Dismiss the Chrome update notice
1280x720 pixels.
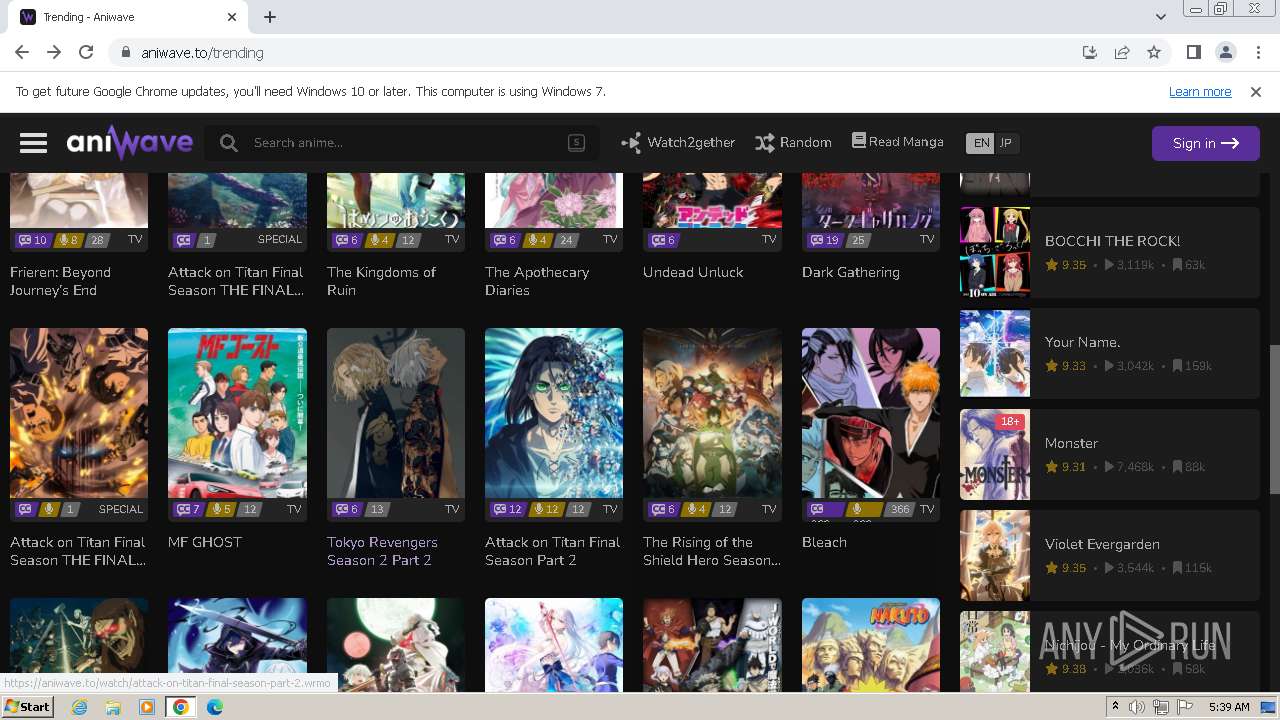pyautogui.click(x=1256, y=92)
